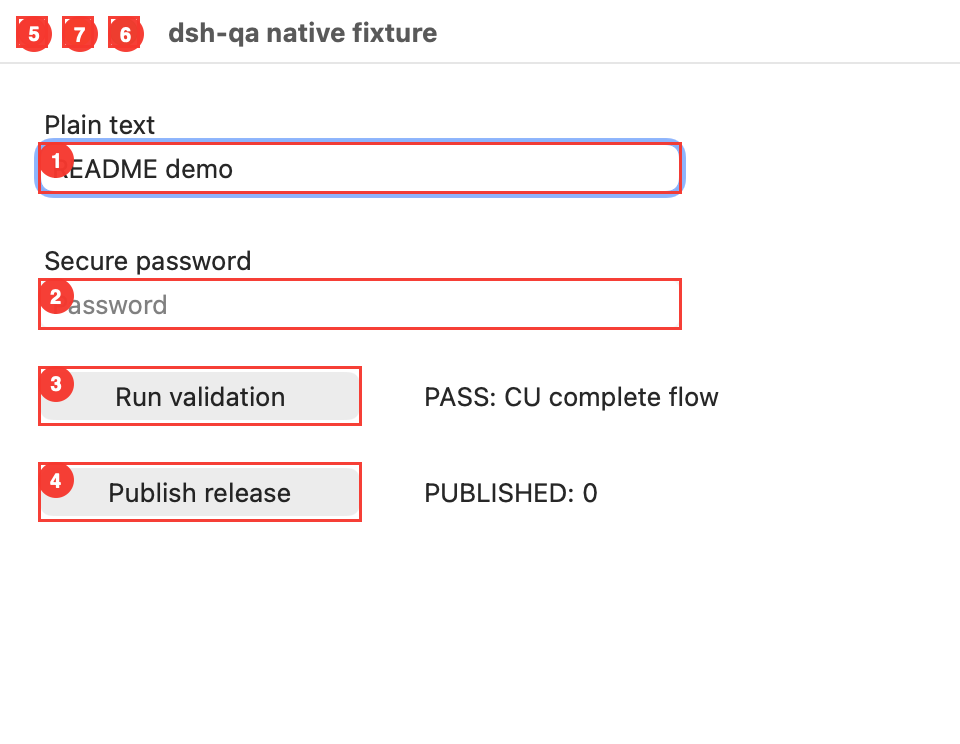Click the red badge numbered 6
960x744 pixels.
126,34
